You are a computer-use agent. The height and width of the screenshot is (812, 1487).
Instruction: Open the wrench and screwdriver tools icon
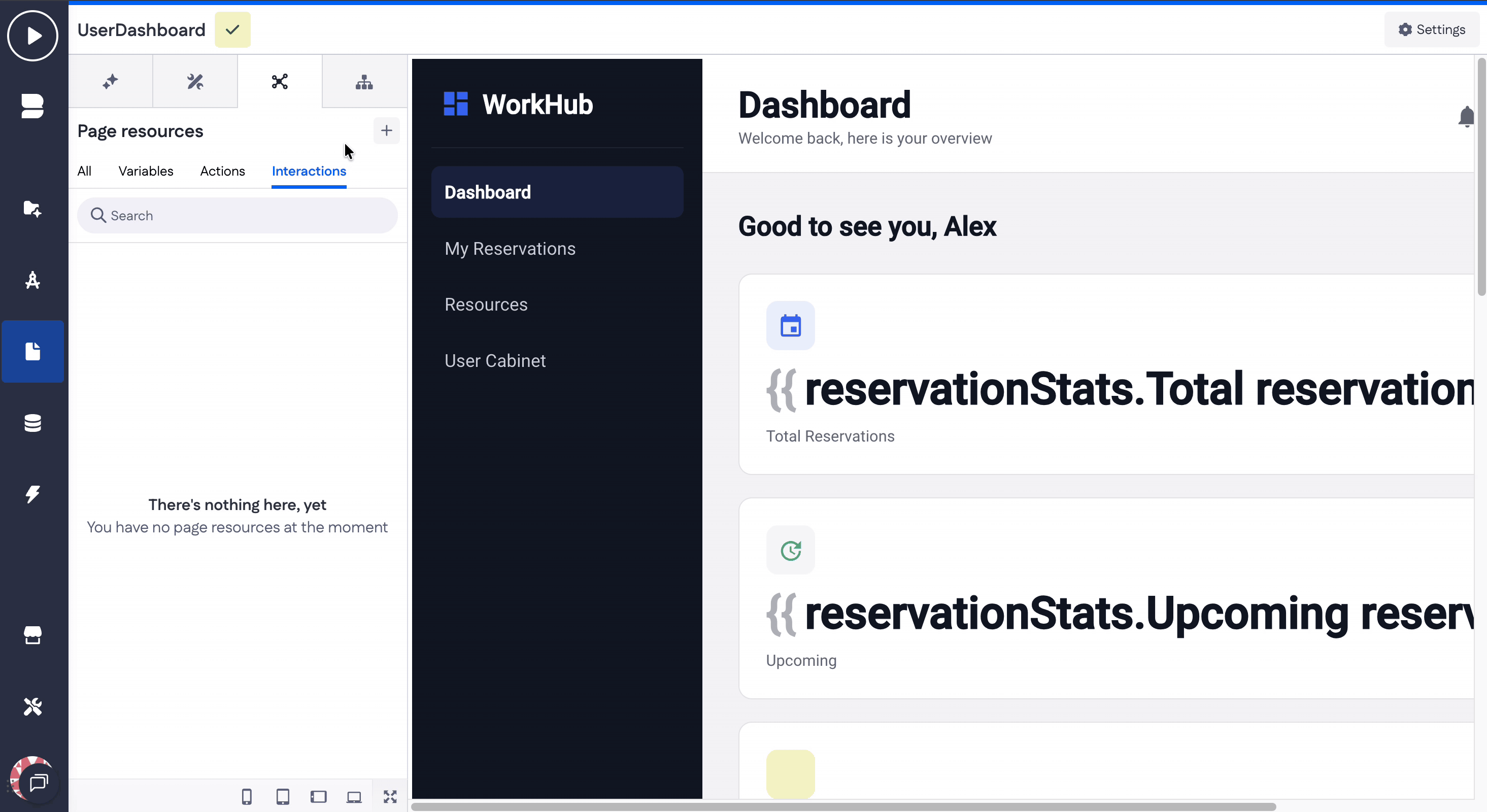point(33,706)
